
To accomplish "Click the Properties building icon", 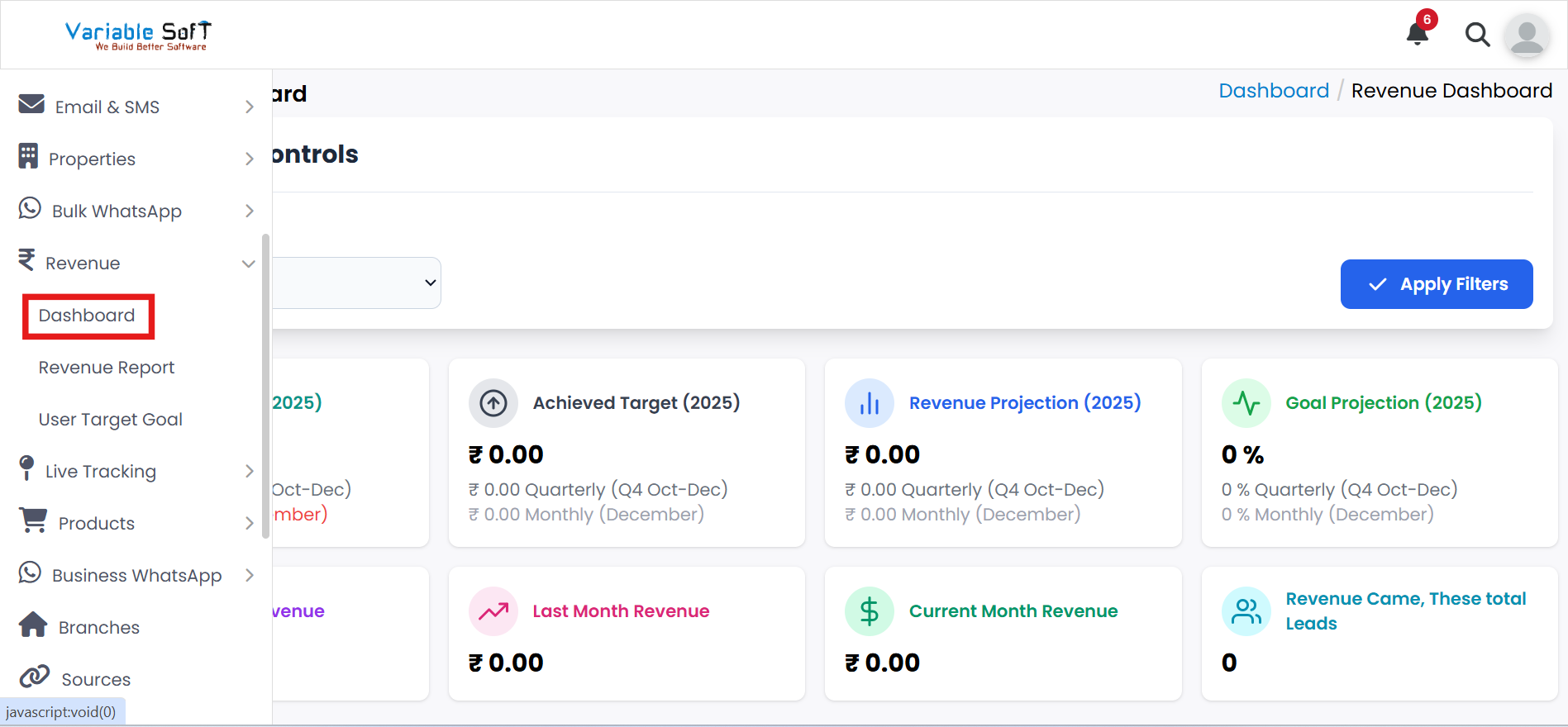I will click(28, 156).
